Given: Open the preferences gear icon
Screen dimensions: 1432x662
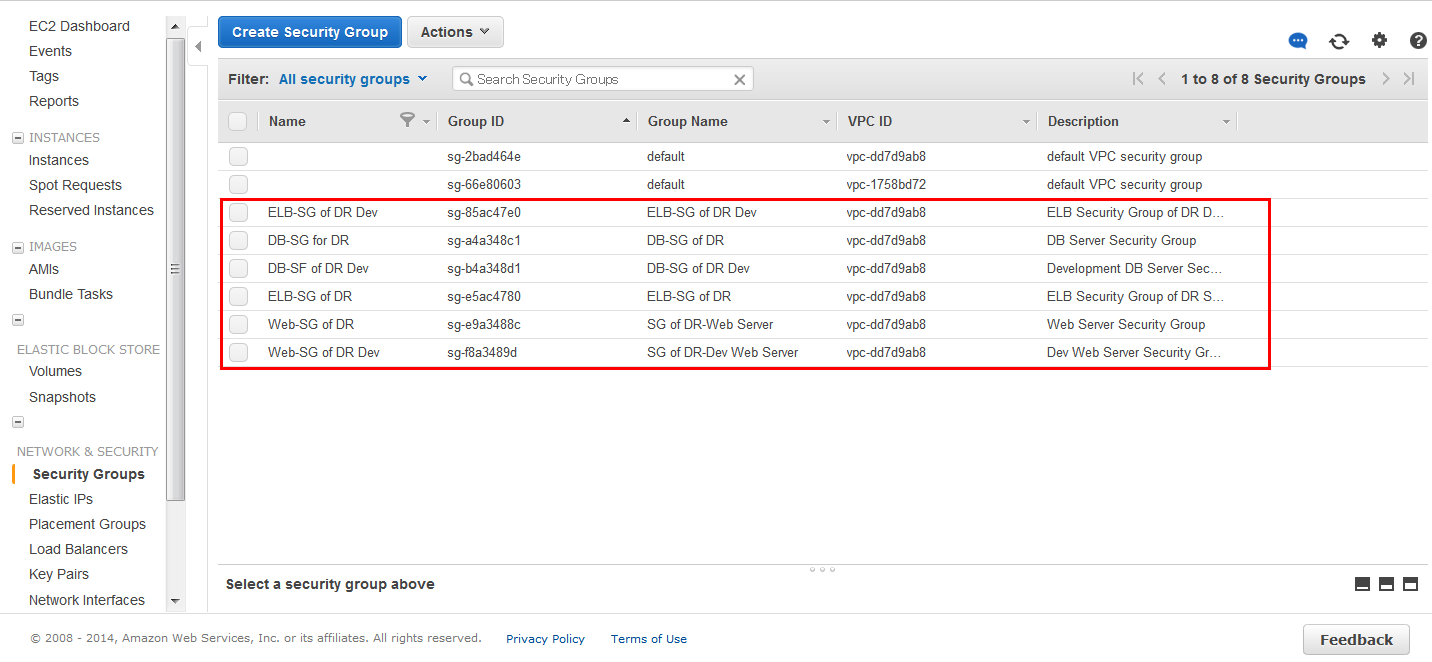Looking at the screenshot, I should (x=1381, y=40).
